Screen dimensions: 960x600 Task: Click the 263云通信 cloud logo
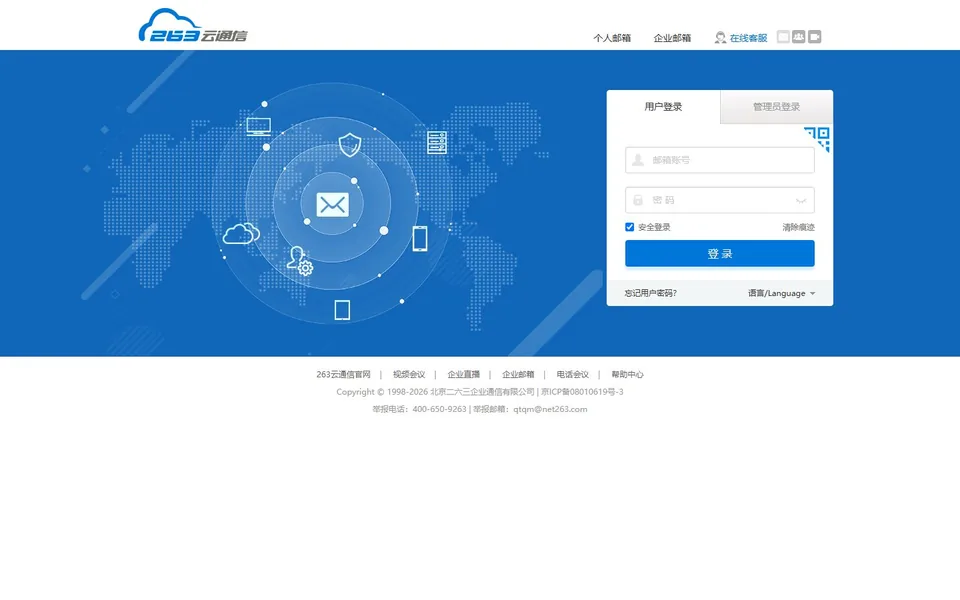(x=193, y=26)
